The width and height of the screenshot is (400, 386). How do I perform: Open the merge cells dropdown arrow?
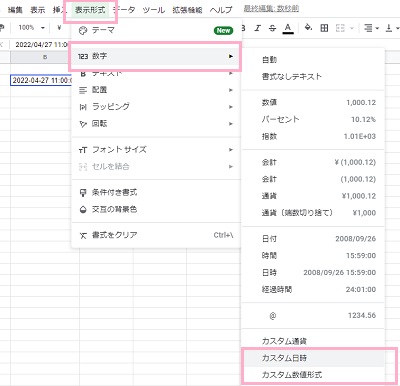(x=352, y=28)
